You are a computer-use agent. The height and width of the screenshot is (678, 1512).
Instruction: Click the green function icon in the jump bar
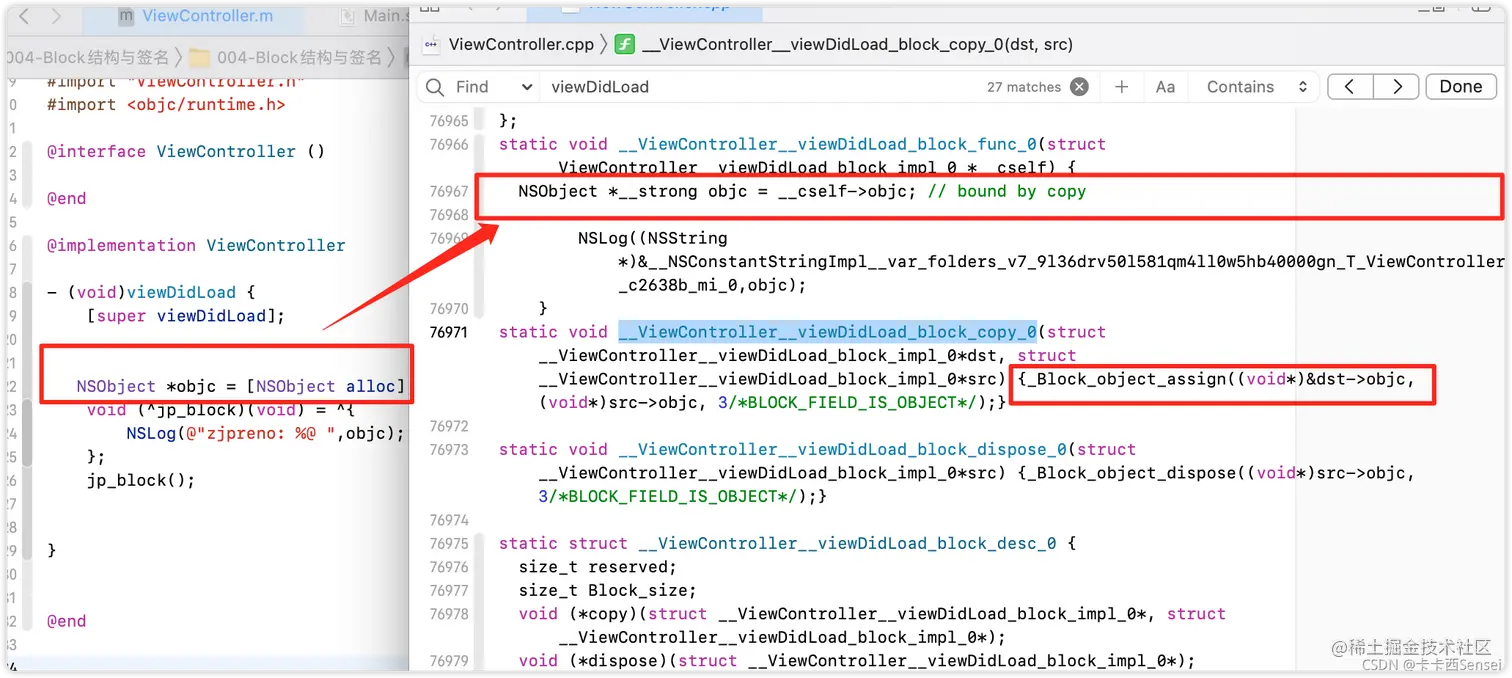(x=624, y=44)
